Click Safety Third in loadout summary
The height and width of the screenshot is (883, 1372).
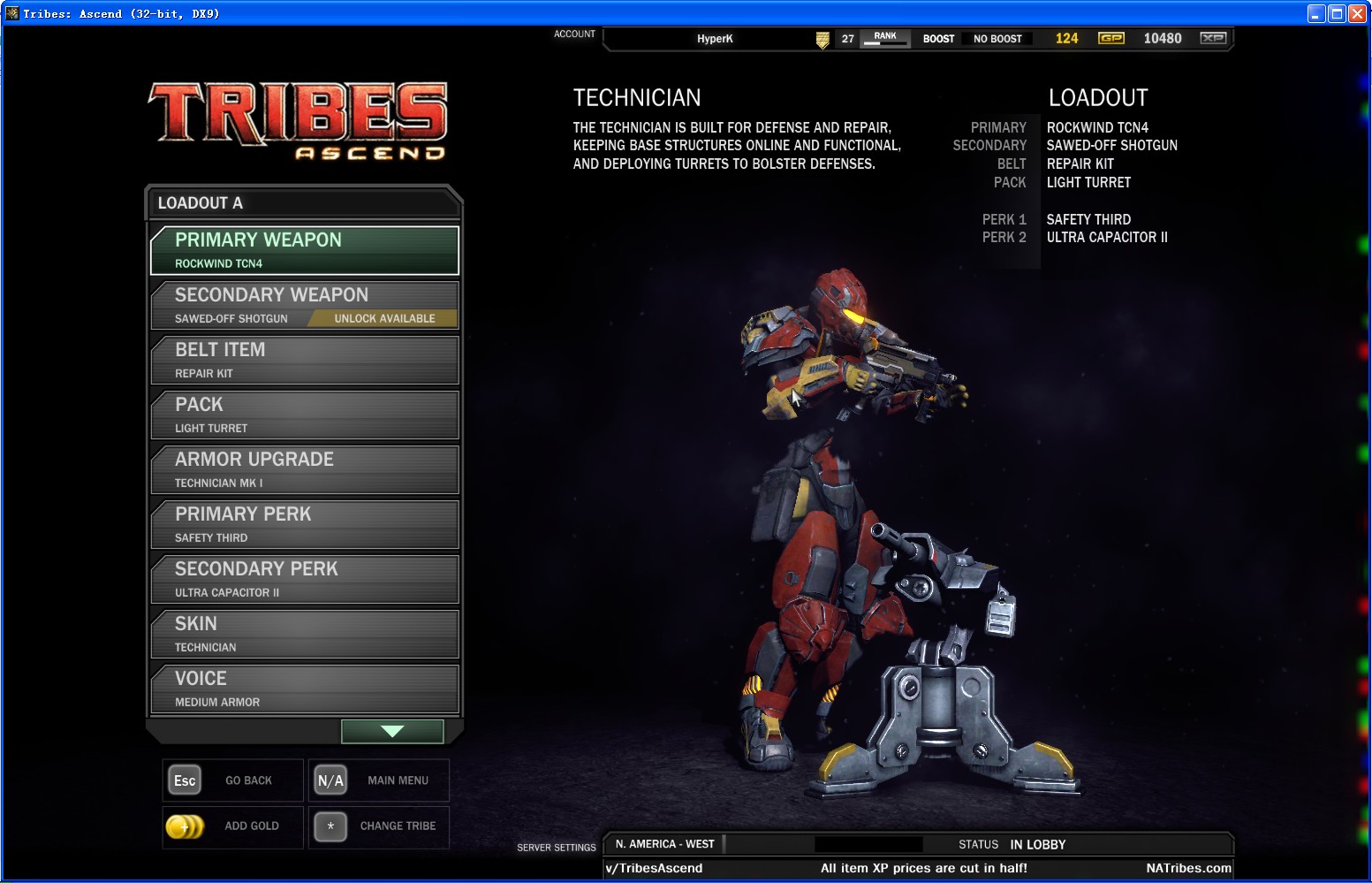click(1088, 219)
